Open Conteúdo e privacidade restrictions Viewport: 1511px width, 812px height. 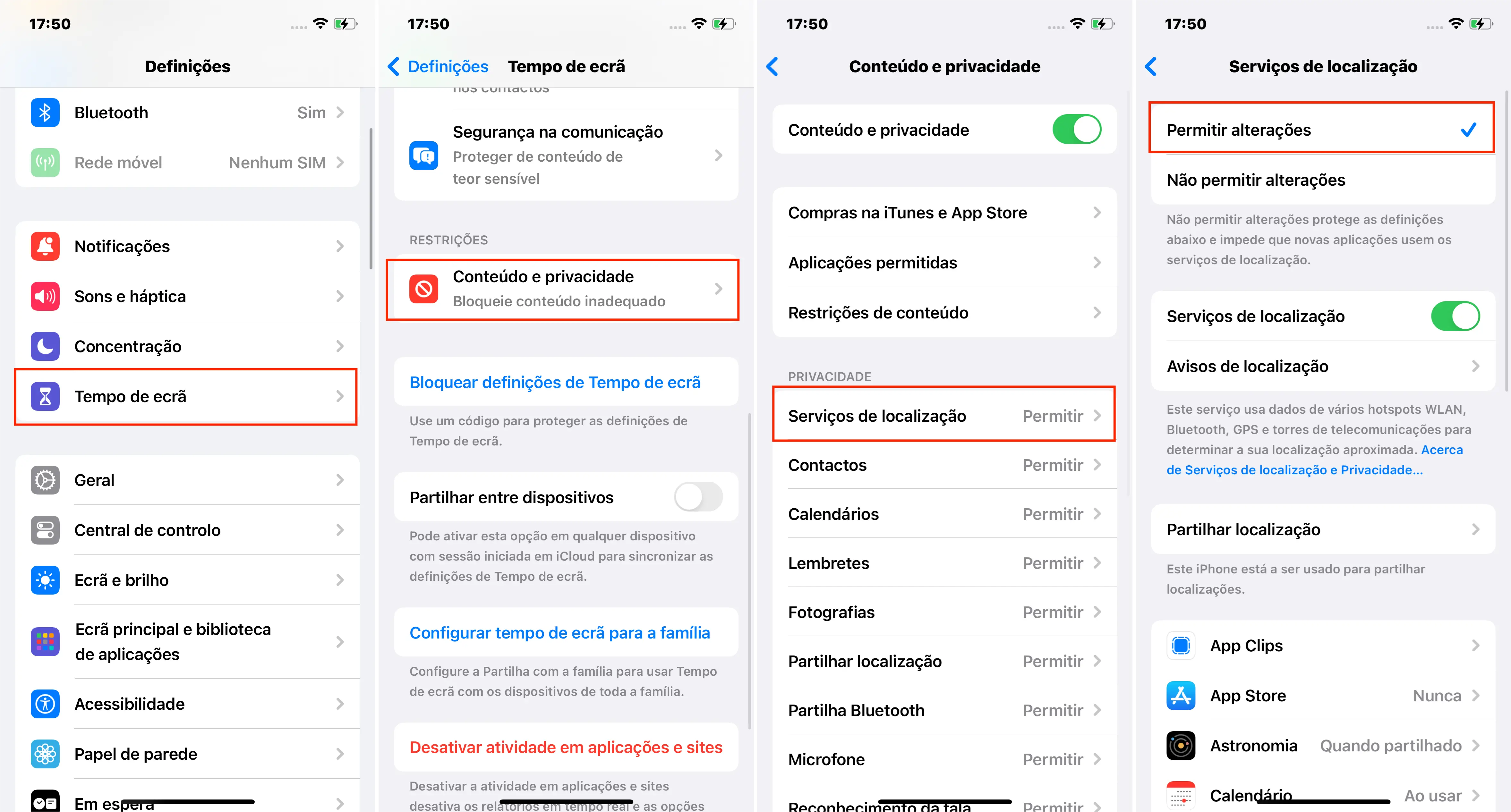coord(567,288)
